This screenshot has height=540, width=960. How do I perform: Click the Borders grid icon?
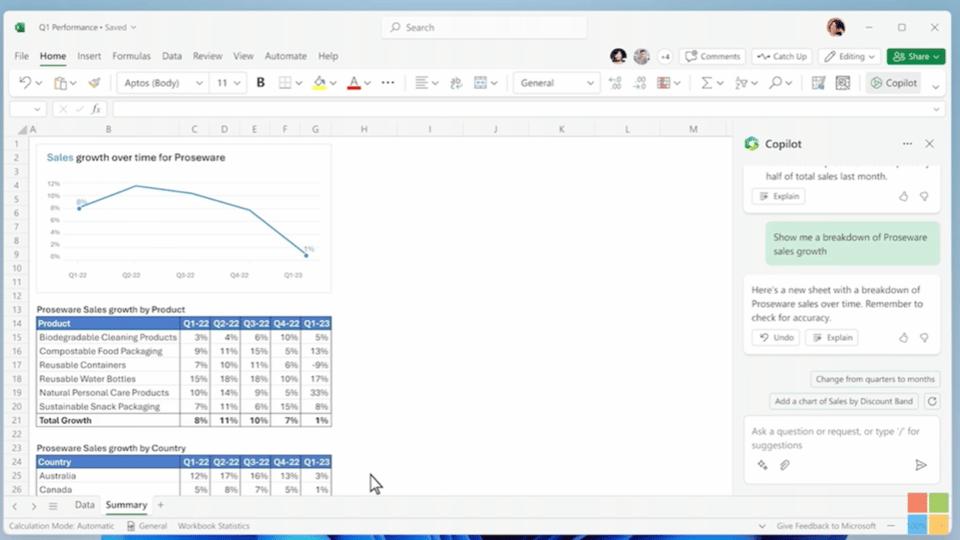pos(285,83)
